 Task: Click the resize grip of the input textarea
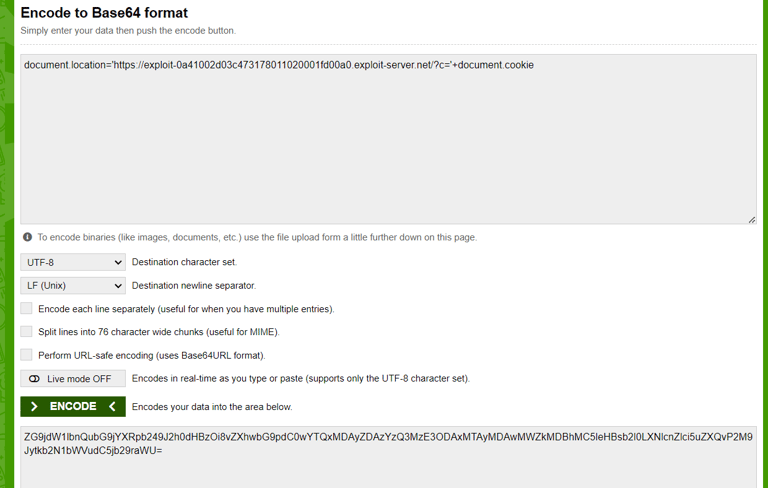pyautogui.click(x=751, y=219)
